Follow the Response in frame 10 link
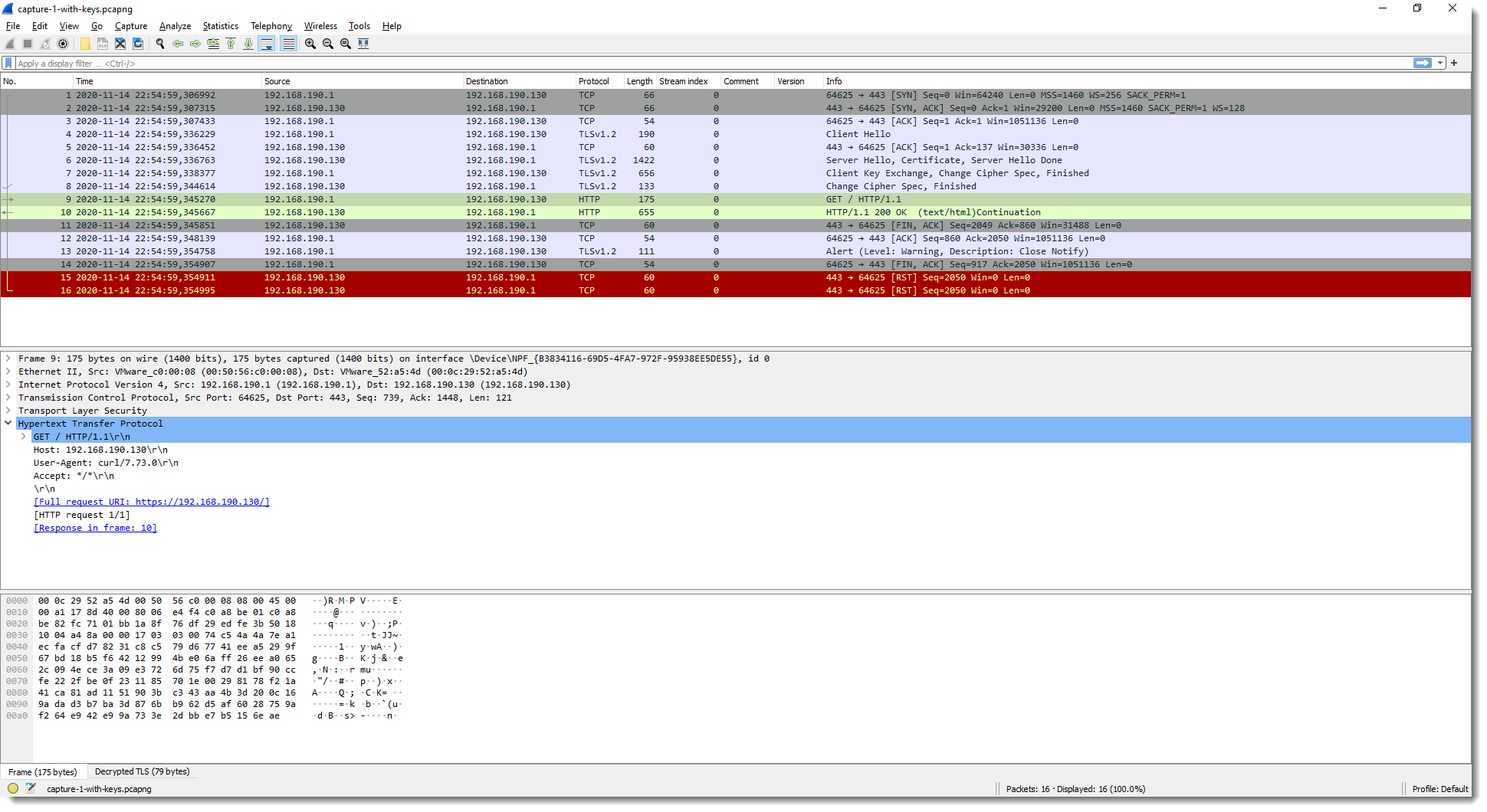This screenshot has width=1487, height=812. point(95,528)
